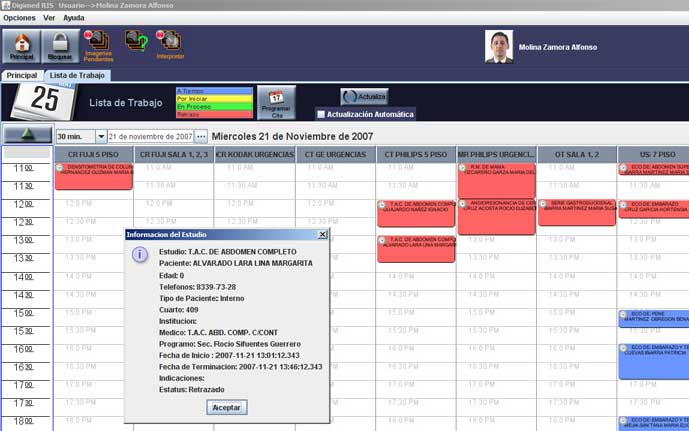Click the Principal home icon
This screenshot has width=689, height=431.
[22, 46]
